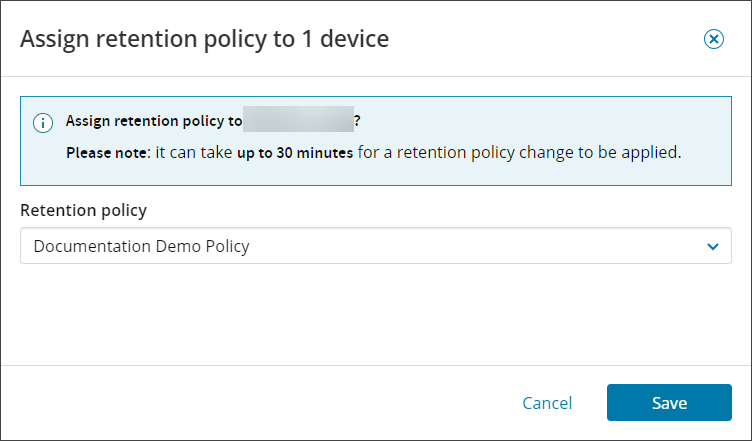Viewport: 752px width, 441px height.
Task: Click empty footer area left of Cancel
Action: tap(250, 403)
